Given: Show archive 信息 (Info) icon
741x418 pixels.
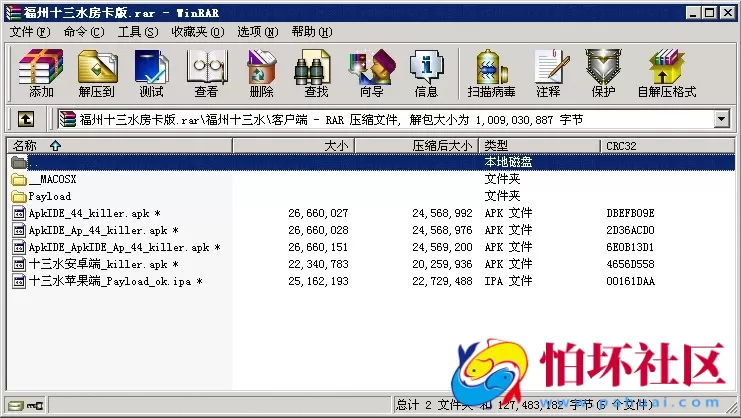Looking at the screenshot, I should [426, 73].
